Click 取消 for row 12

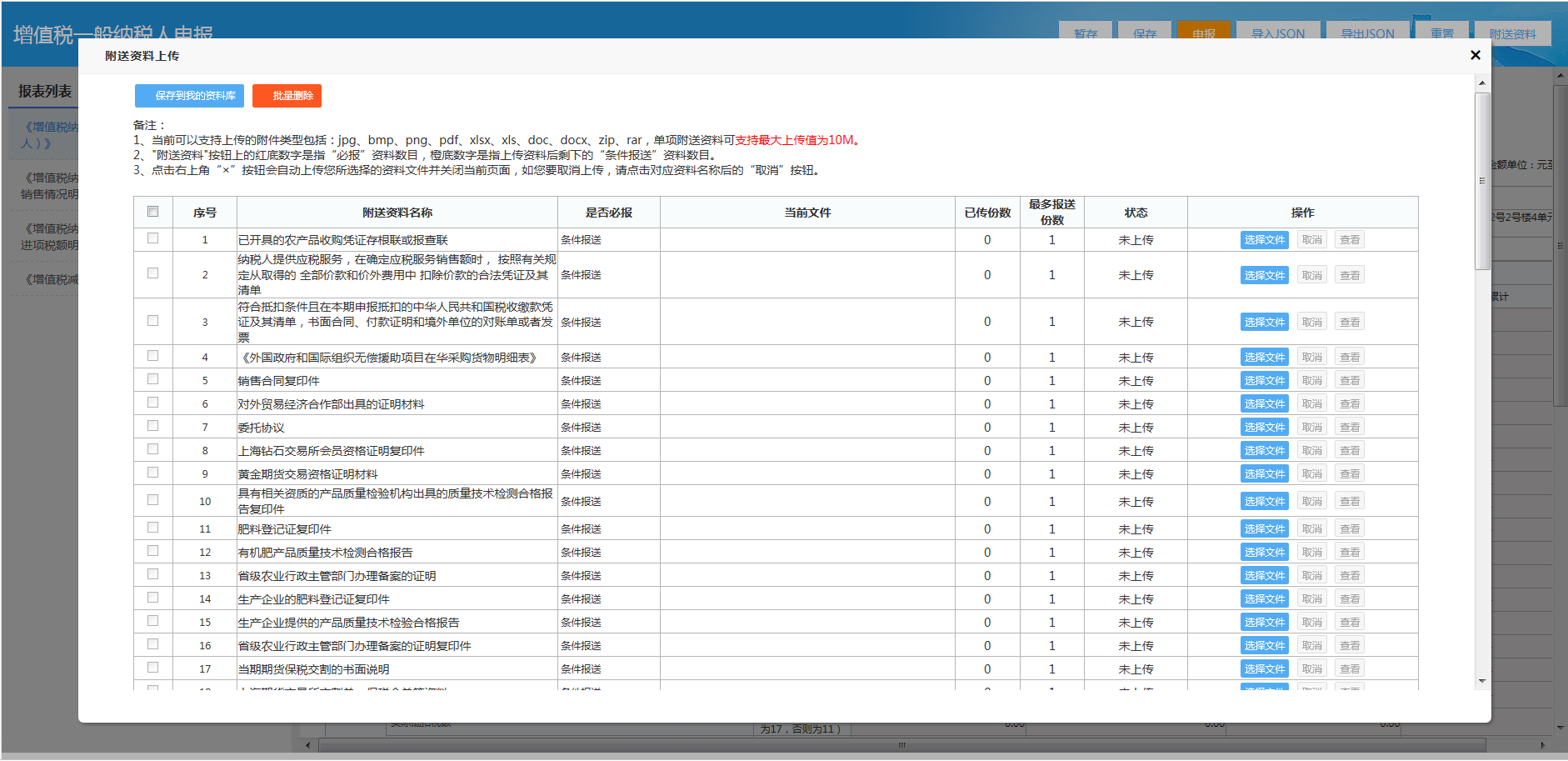click(x=1312, y=552)
